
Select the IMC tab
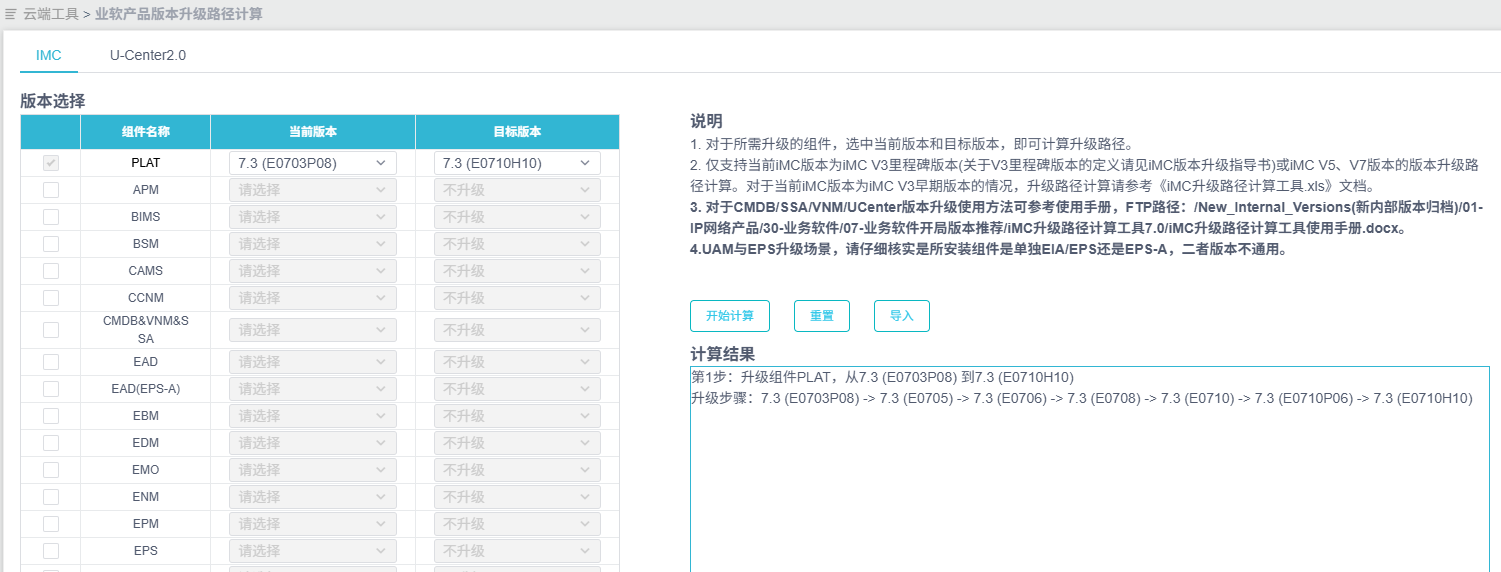point(49,55)
